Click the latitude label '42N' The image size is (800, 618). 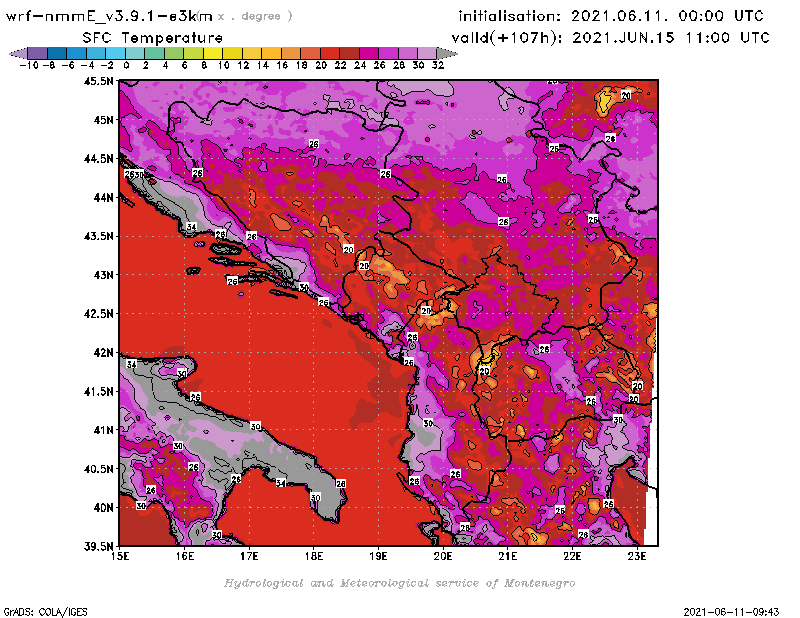point(103,353)
